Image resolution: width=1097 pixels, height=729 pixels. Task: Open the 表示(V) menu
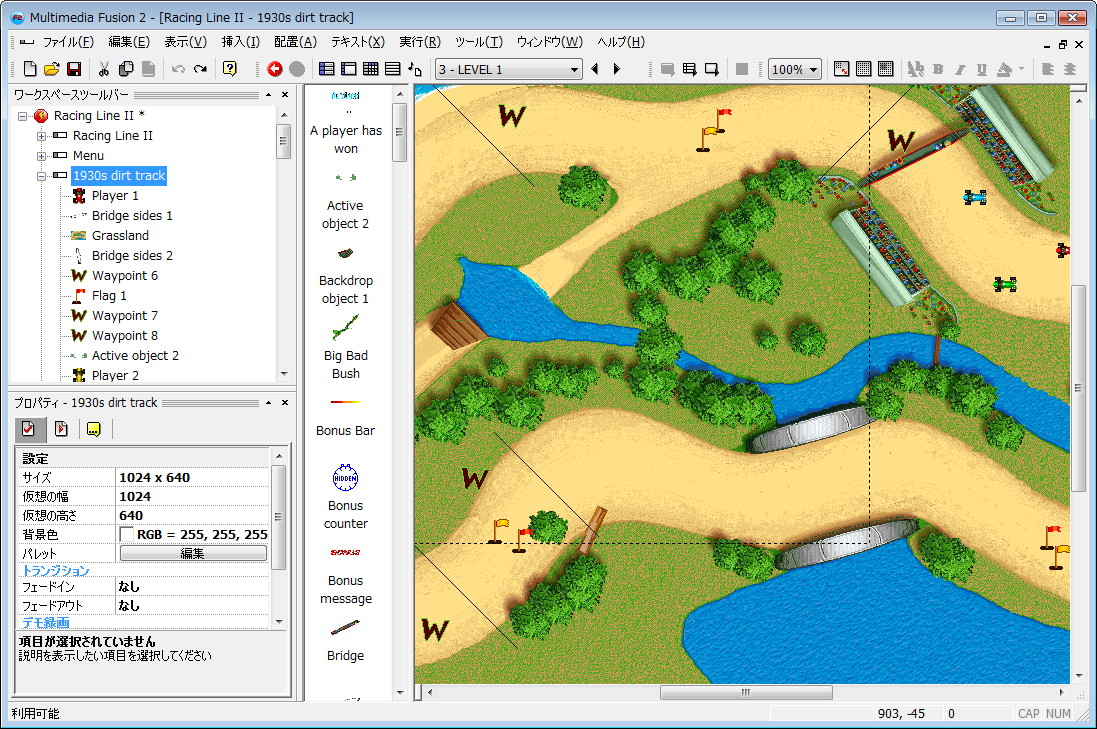(x=185, y=42)
